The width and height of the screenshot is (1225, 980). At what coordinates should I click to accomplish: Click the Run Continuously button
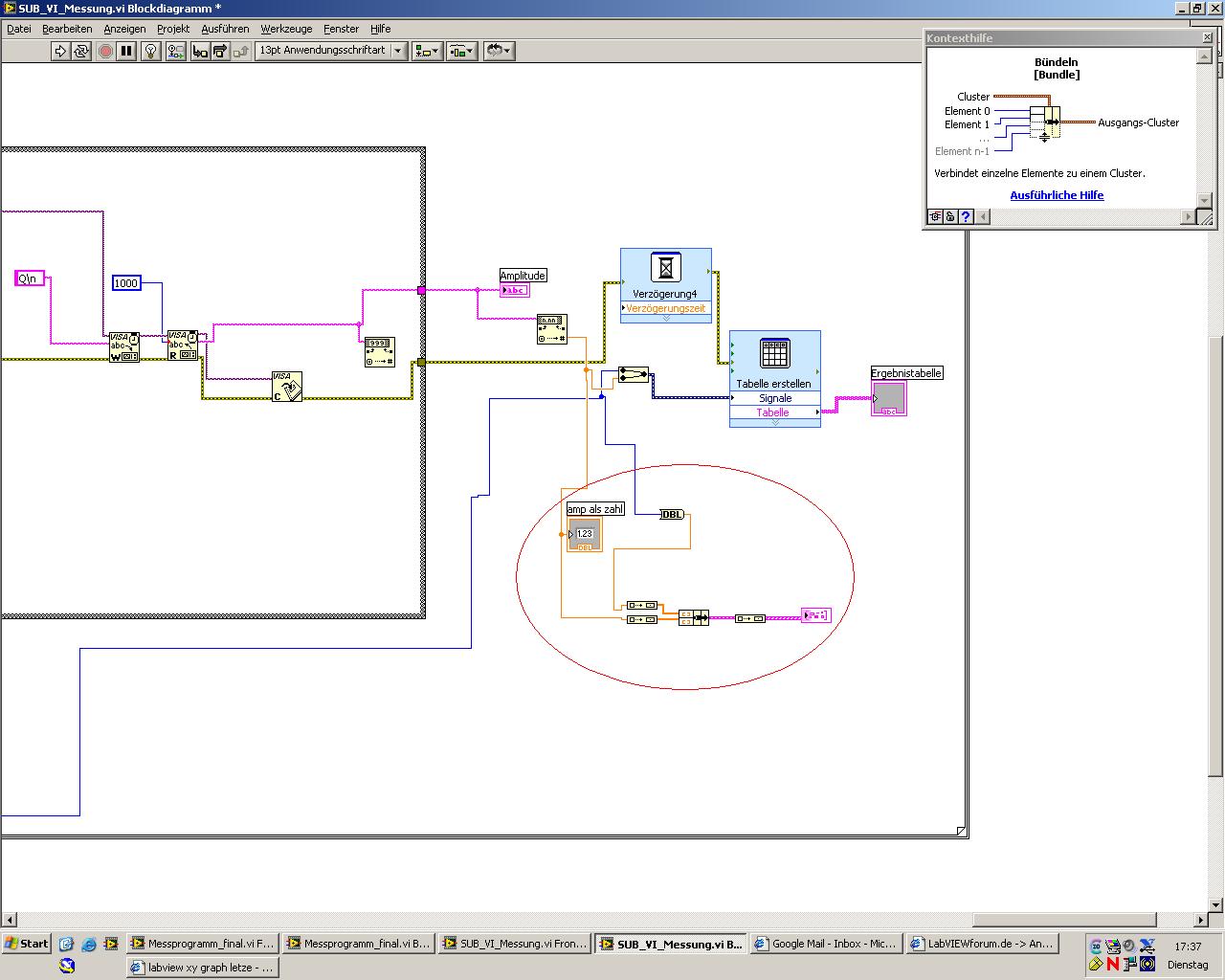(x=81, y=51)
